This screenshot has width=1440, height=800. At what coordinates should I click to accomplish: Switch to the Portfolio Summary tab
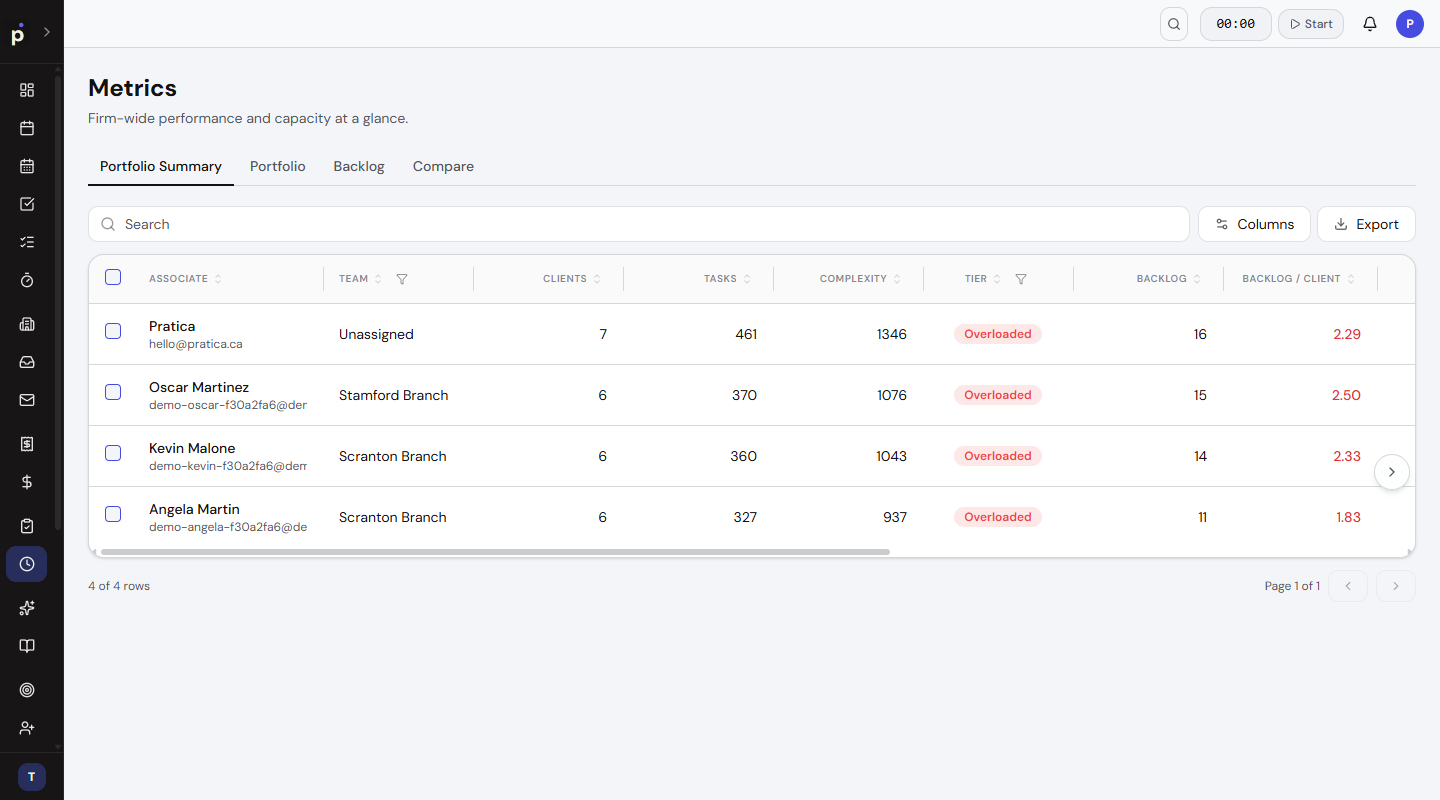(161, 166)
